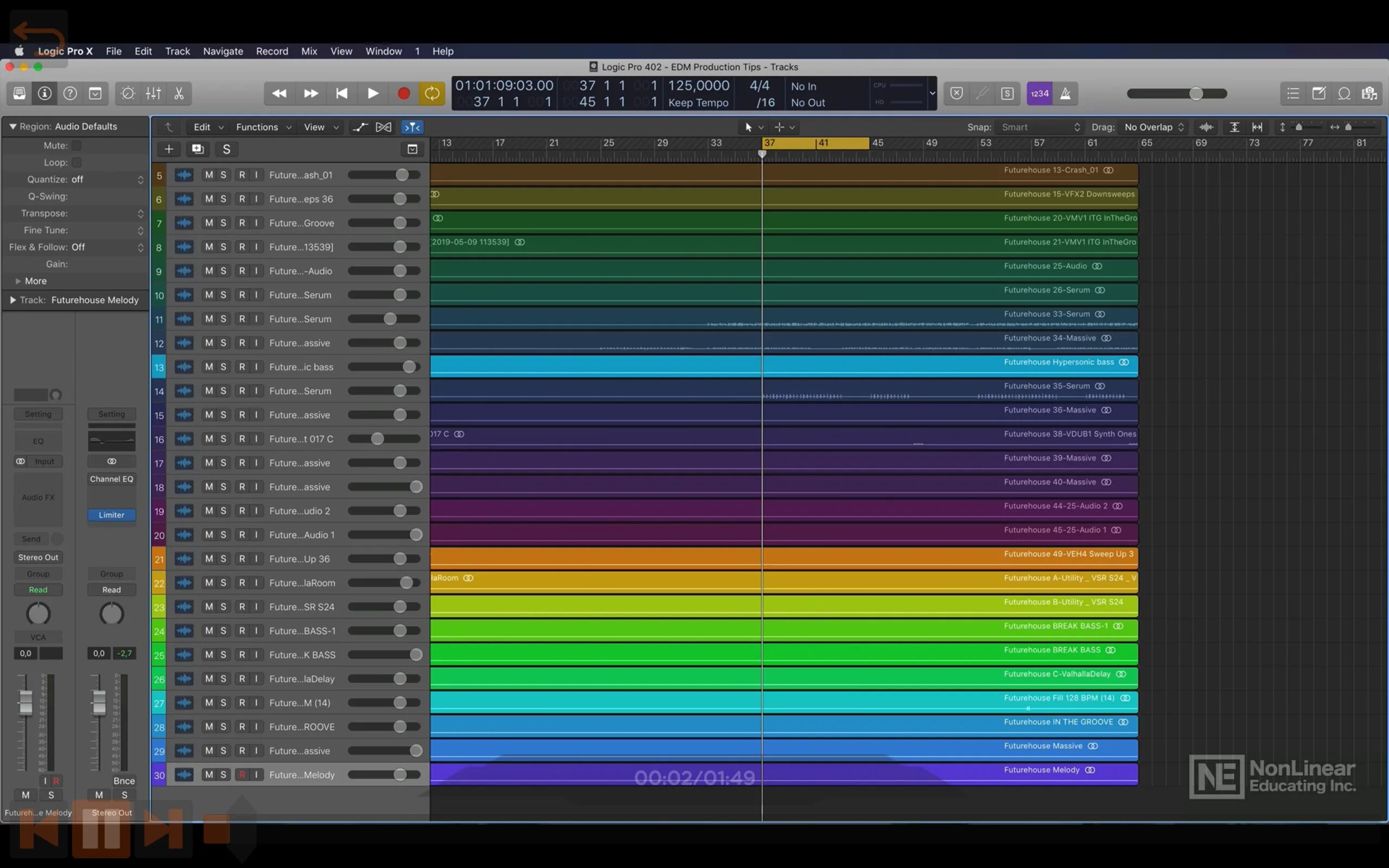Open the Snap Smart dropdown

pos(1040,127)
